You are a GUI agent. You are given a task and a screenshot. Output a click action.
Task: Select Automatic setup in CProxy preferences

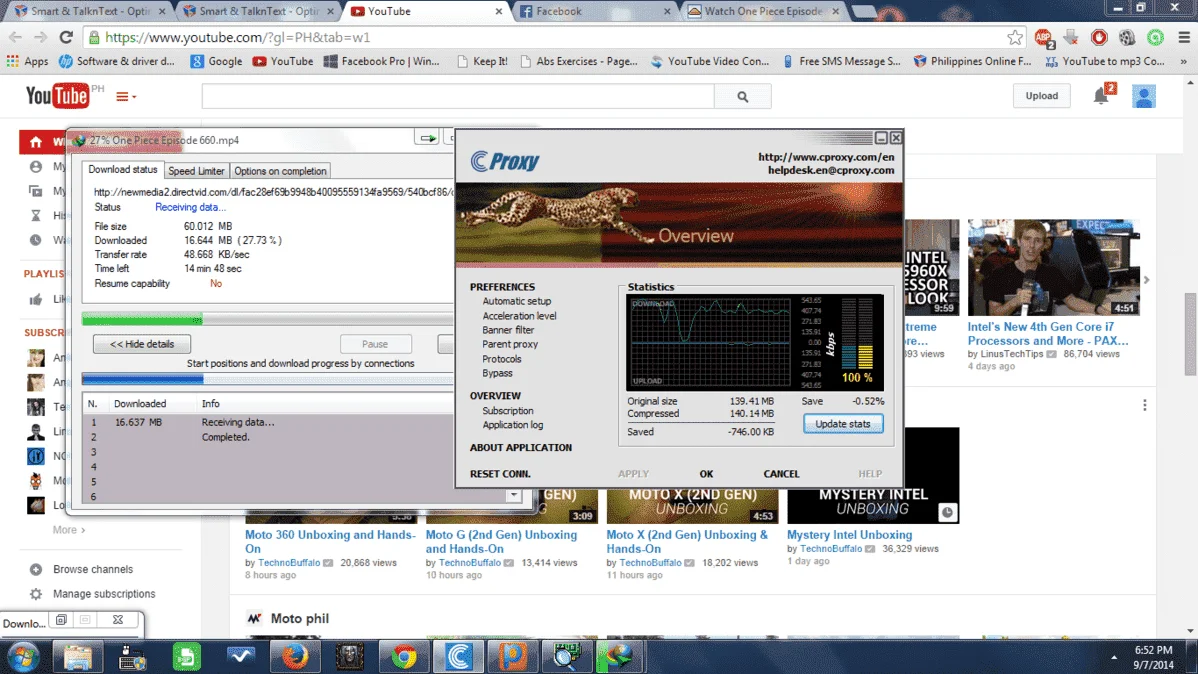tap(516, 301)
